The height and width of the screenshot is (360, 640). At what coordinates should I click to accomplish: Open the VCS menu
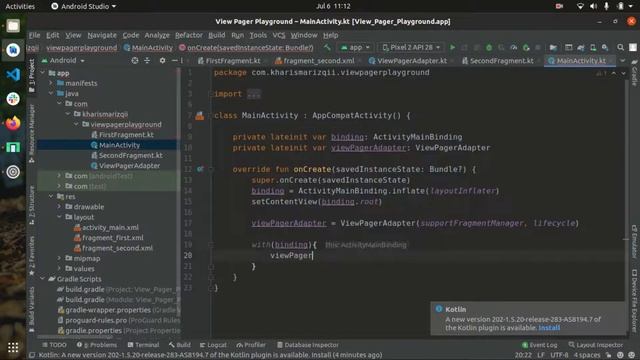tap(279, 35)
